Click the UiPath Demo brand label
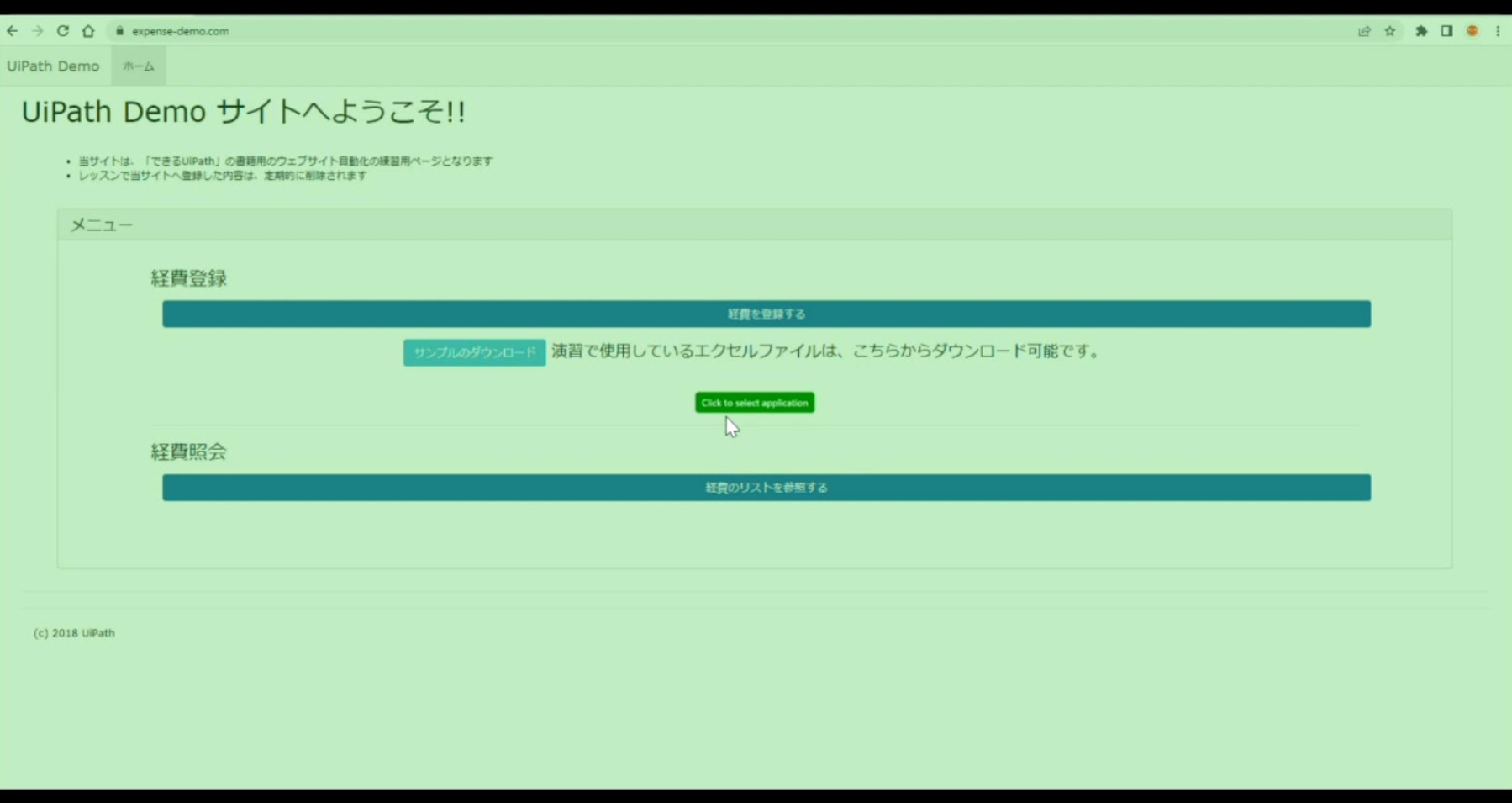 click(x=53, y=66)
